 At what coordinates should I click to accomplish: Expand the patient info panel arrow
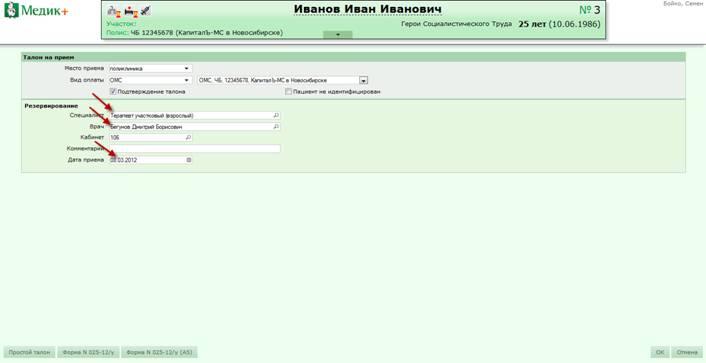(x=337, y=35)
